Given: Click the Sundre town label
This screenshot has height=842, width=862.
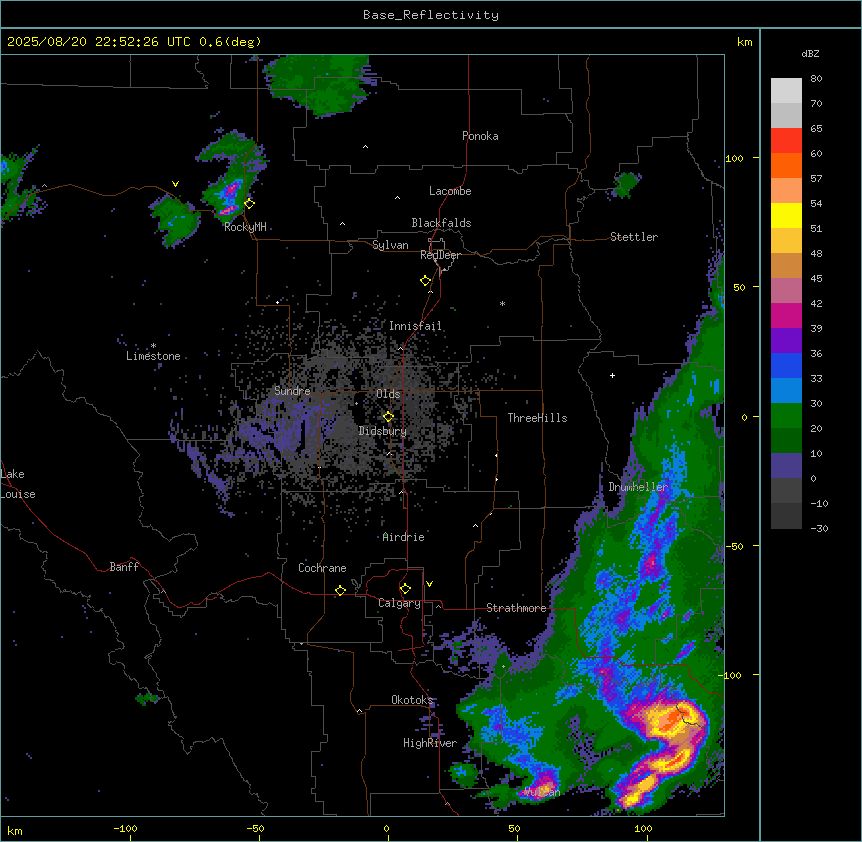Looking at the screenshot, I should (292, 391).
